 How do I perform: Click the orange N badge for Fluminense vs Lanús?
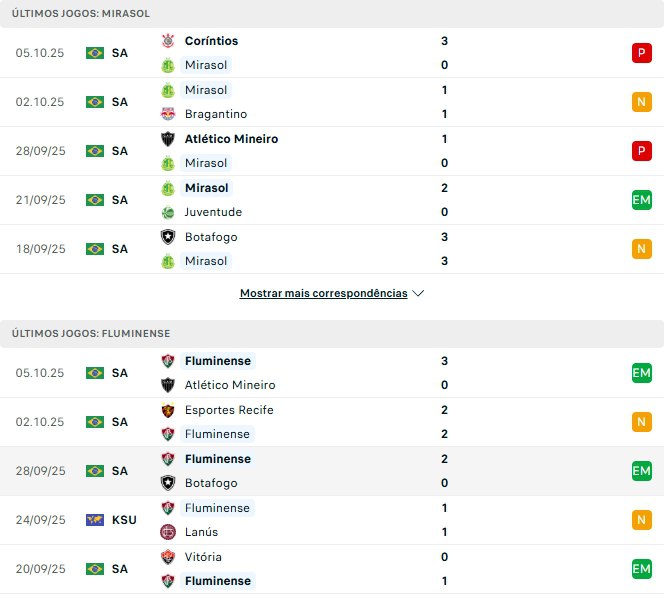(x=641, y=520)
